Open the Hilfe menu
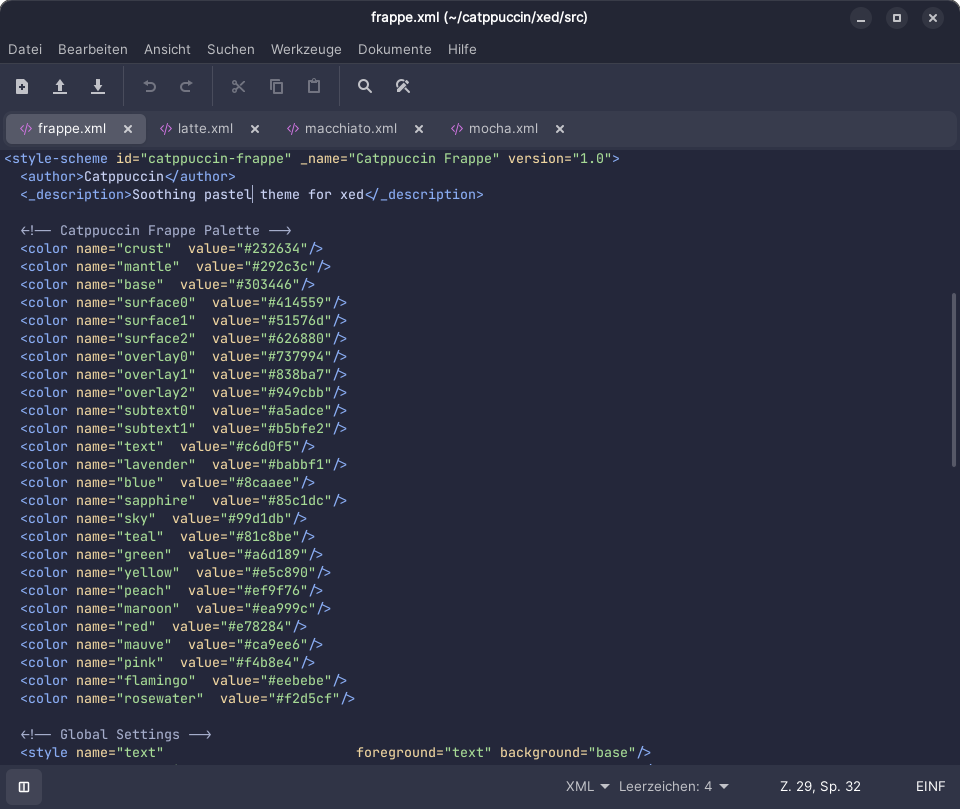Image resolution: width=960 pixels, height=809 pixels. (462, 50)
